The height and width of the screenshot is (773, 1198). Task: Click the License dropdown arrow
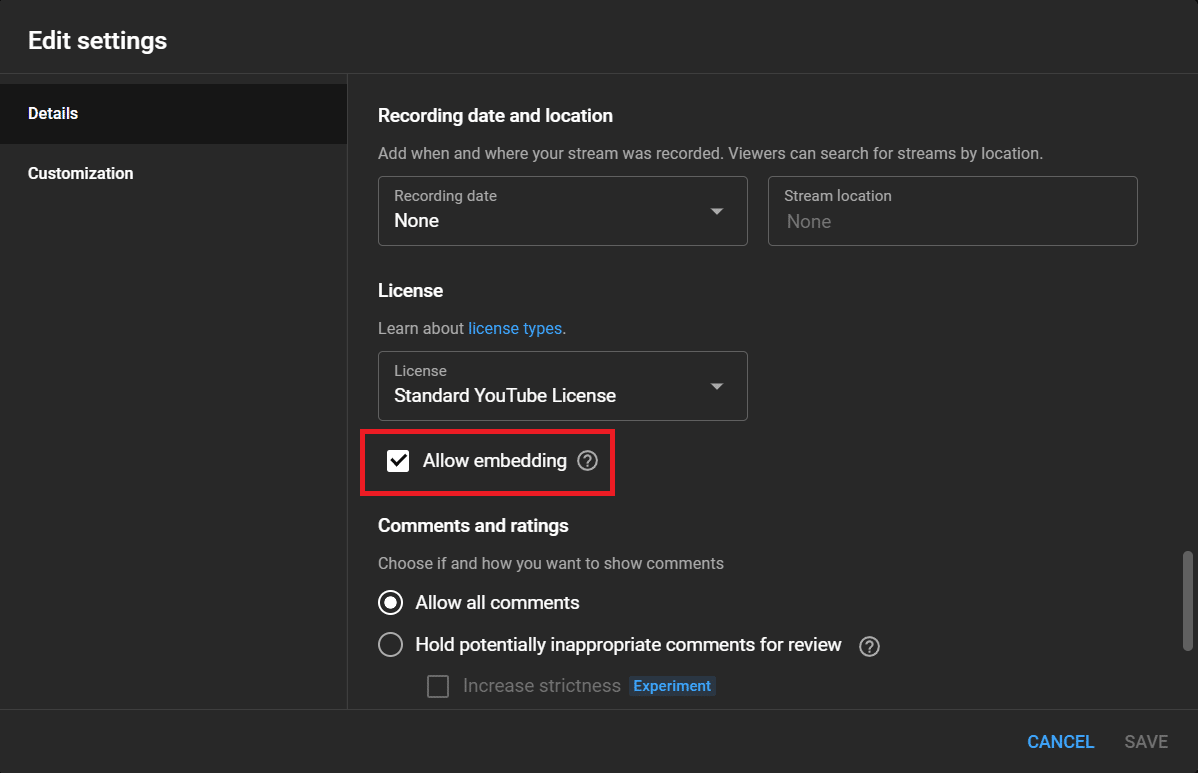tap(717, 385)
